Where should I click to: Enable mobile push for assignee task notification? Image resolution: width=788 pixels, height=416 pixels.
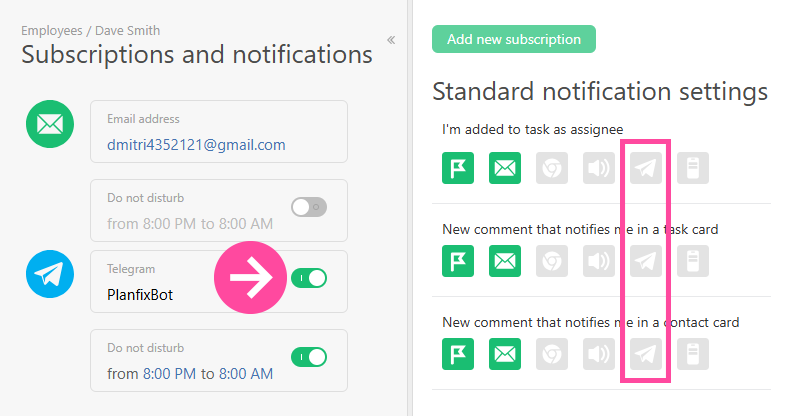click(692, 168)
